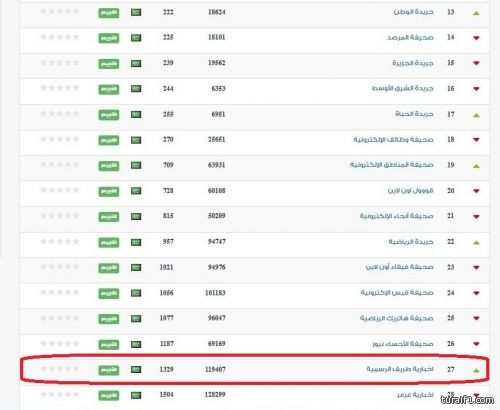Rate row 15 using its star rating
This screenshot has width=500, height=410.
click(x=60, y=63)
